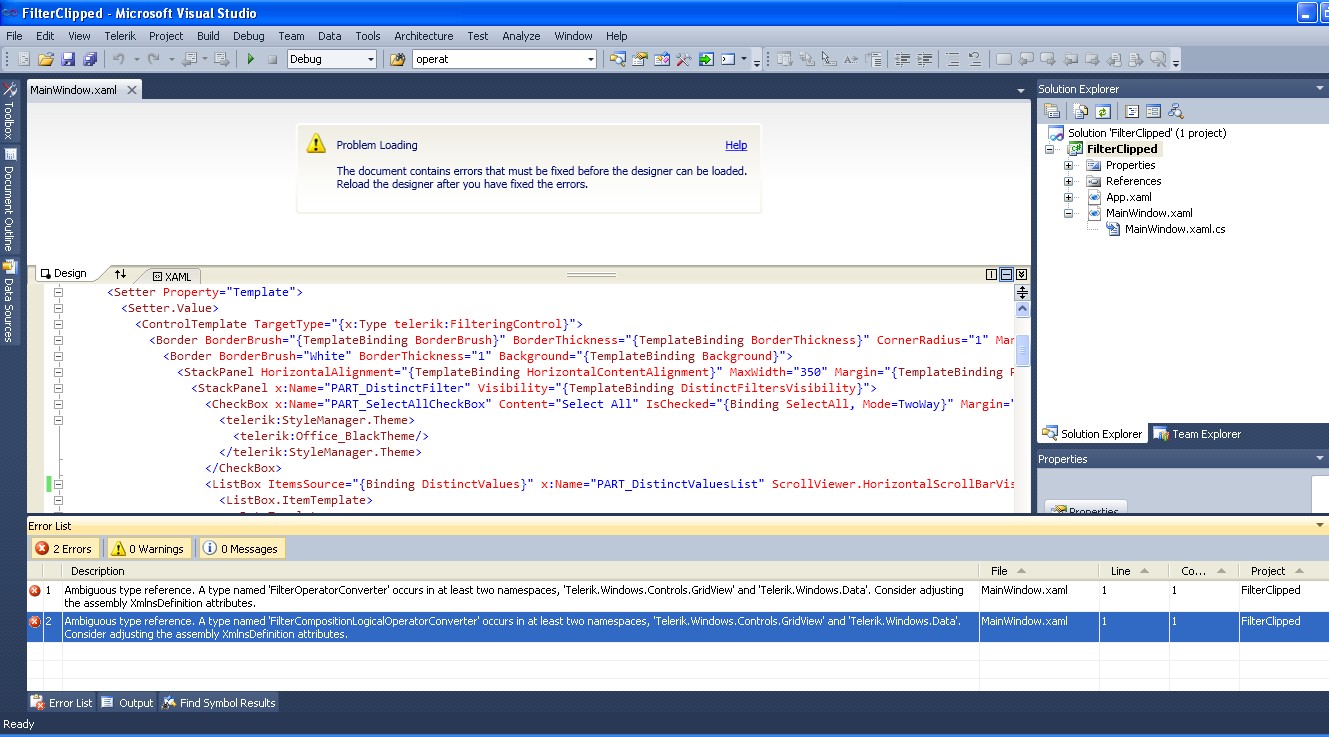Save the current file with the floppy icon

69,59
